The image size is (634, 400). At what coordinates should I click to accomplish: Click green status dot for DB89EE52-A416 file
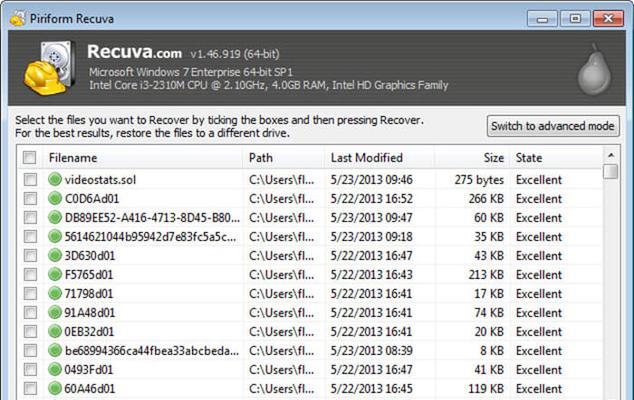pyautogui.click(x=55, y=218)
